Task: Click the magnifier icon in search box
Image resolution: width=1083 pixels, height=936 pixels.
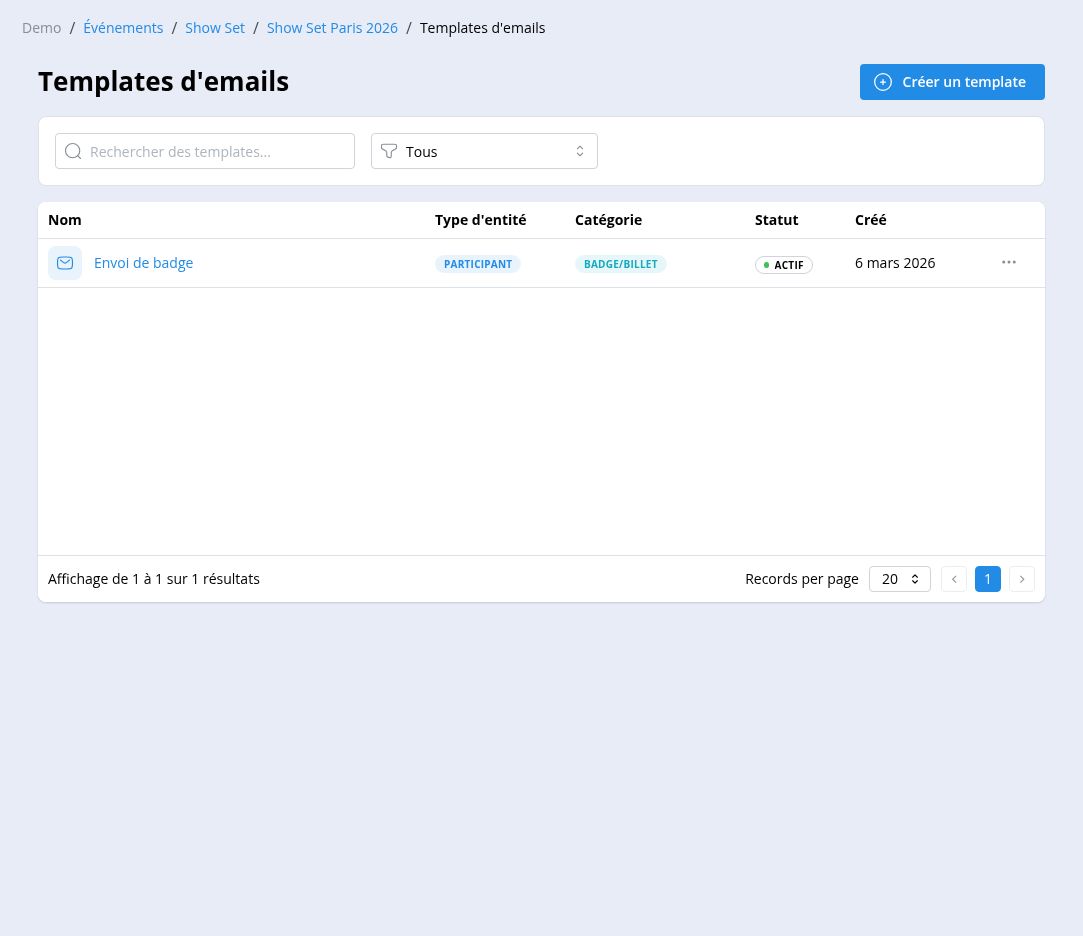Action: click(73, 151)
